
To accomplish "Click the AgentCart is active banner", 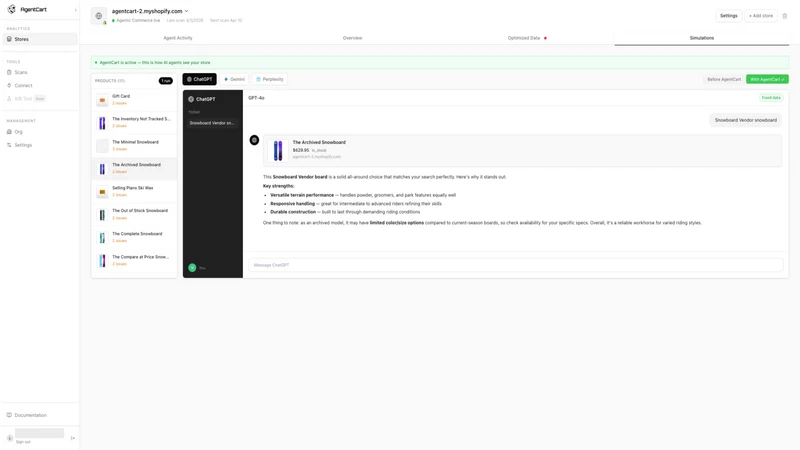I will (x=440, y=62).
